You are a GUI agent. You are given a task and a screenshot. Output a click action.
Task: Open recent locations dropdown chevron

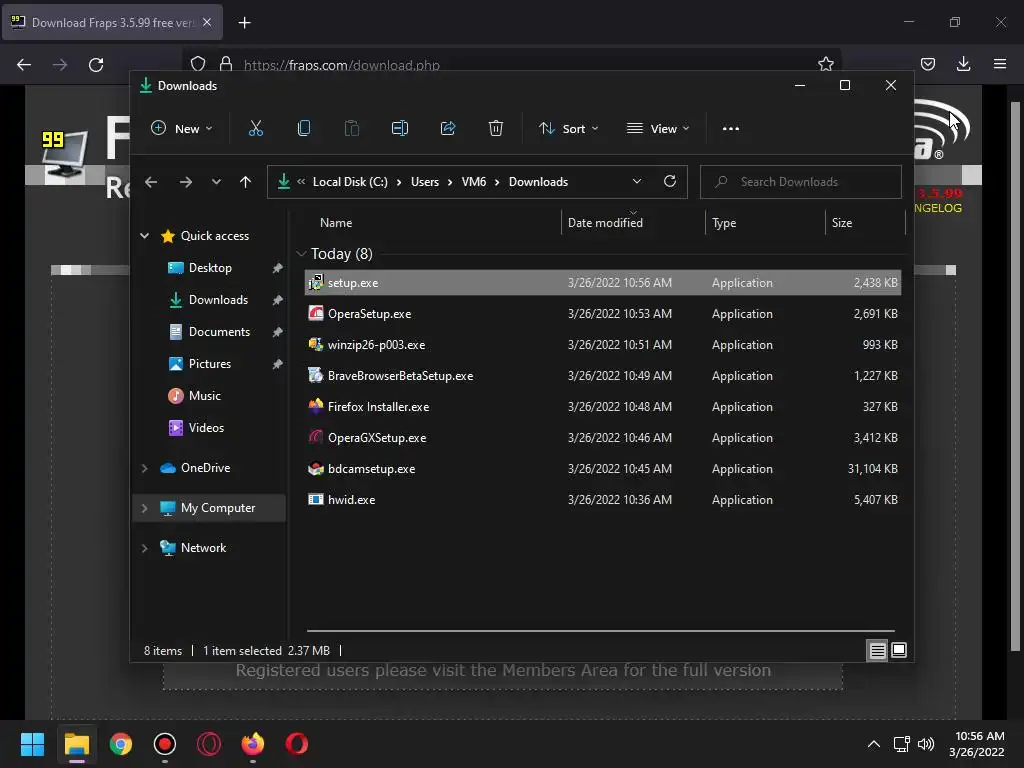point(216,182)
